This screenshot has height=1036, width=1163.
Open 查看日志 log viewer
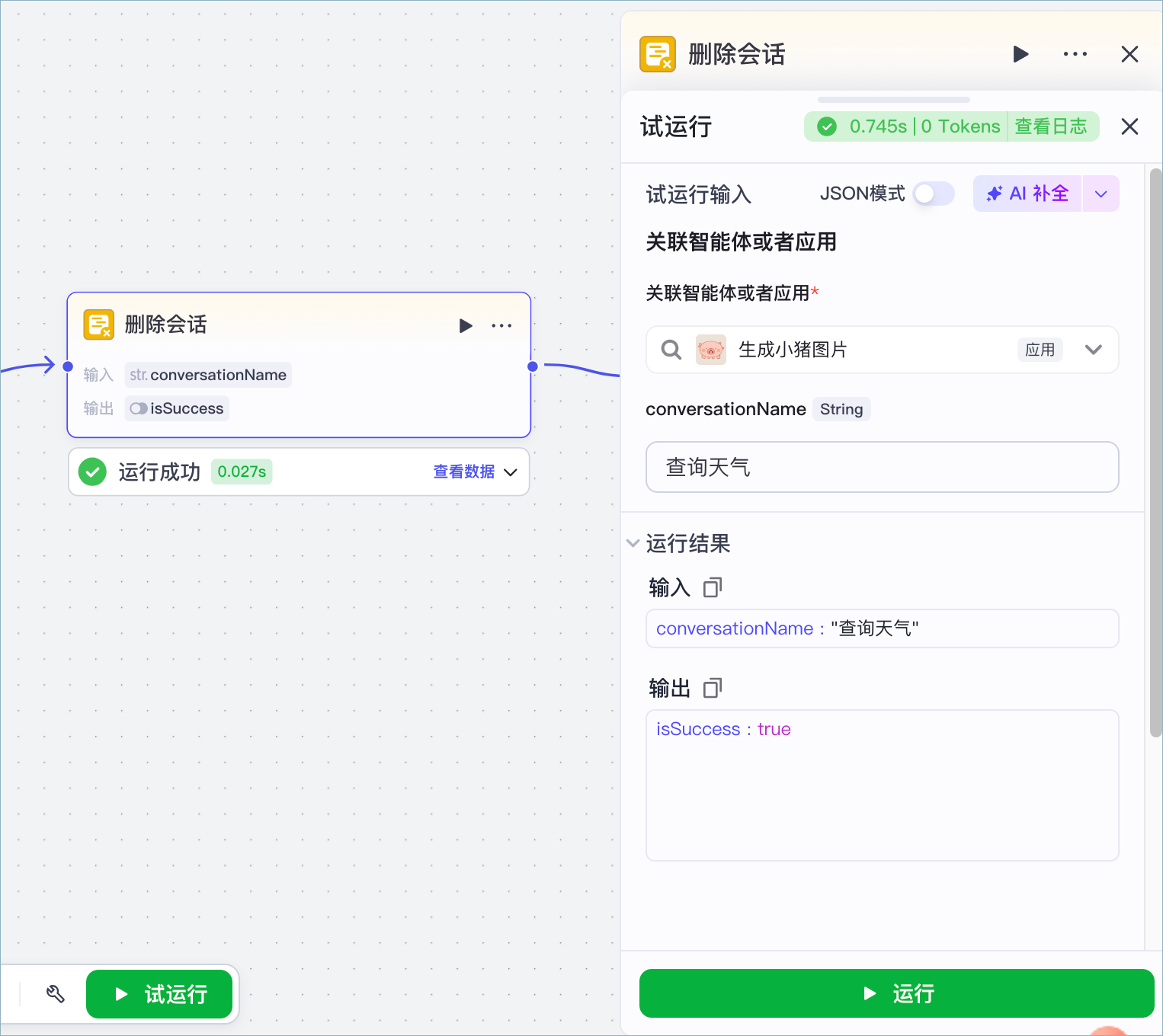1051,126
